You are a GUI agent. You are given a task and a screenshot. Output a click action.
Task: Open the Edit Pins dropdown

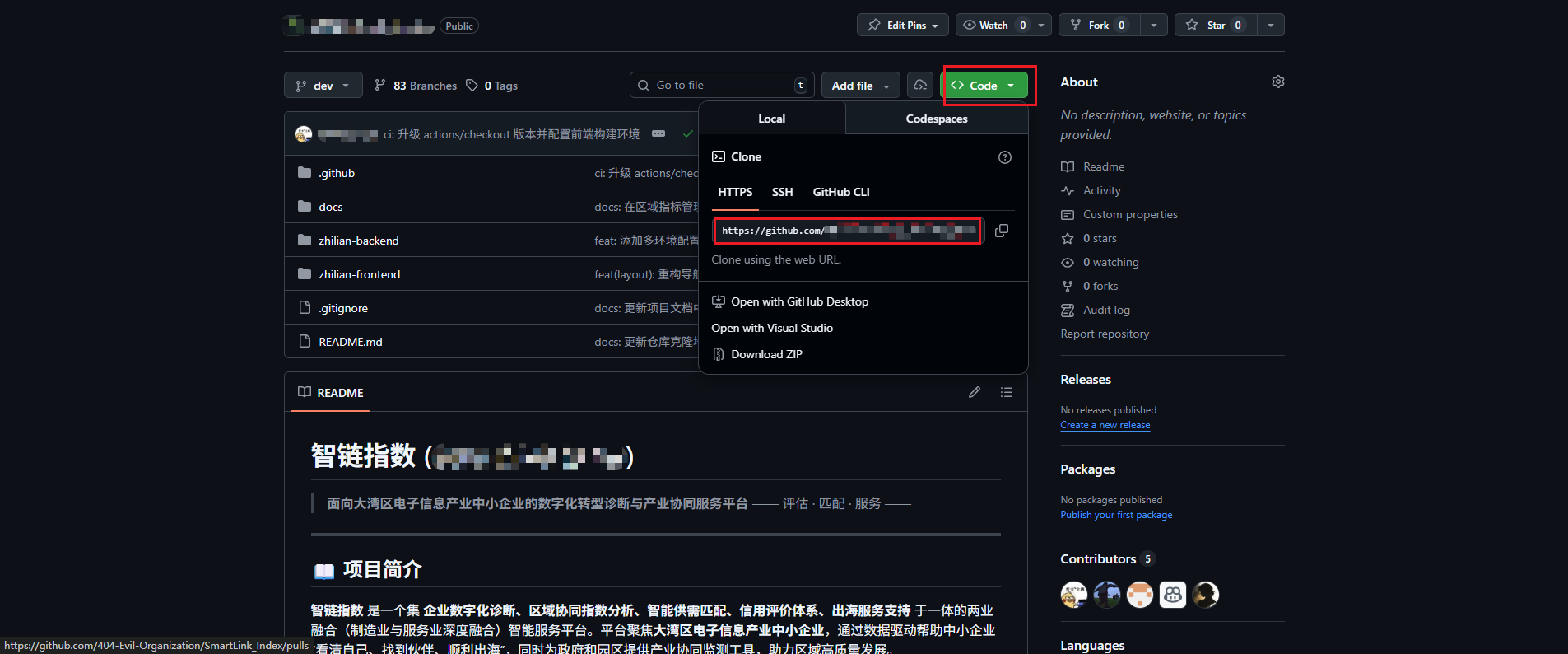click(x=903, y=25)
